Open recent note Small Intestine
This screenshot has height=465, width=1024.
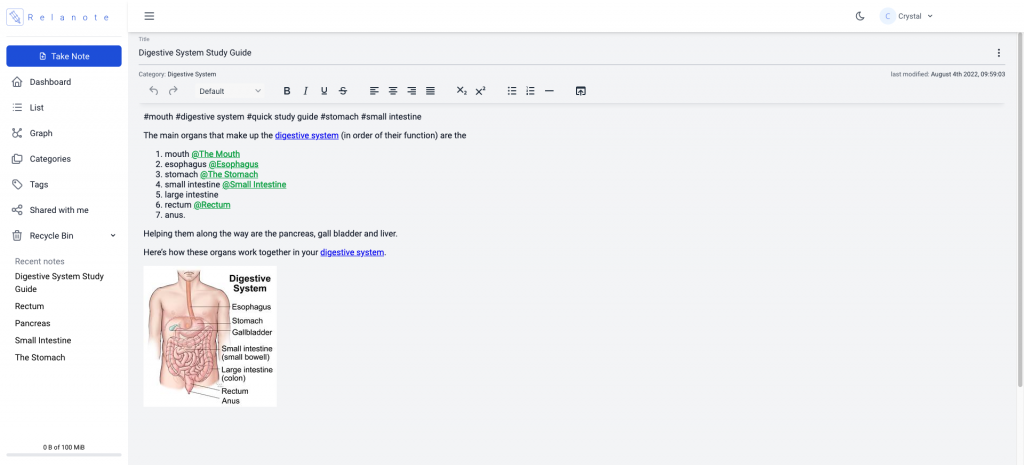[43, 340]
